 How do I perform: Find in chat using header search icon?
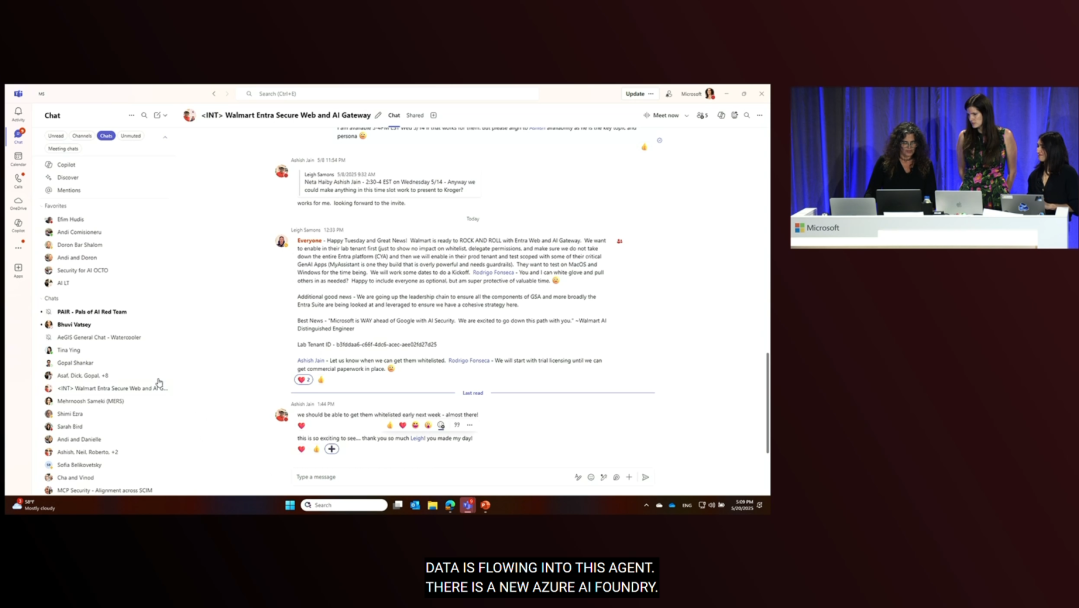click(x=747, y=116)
